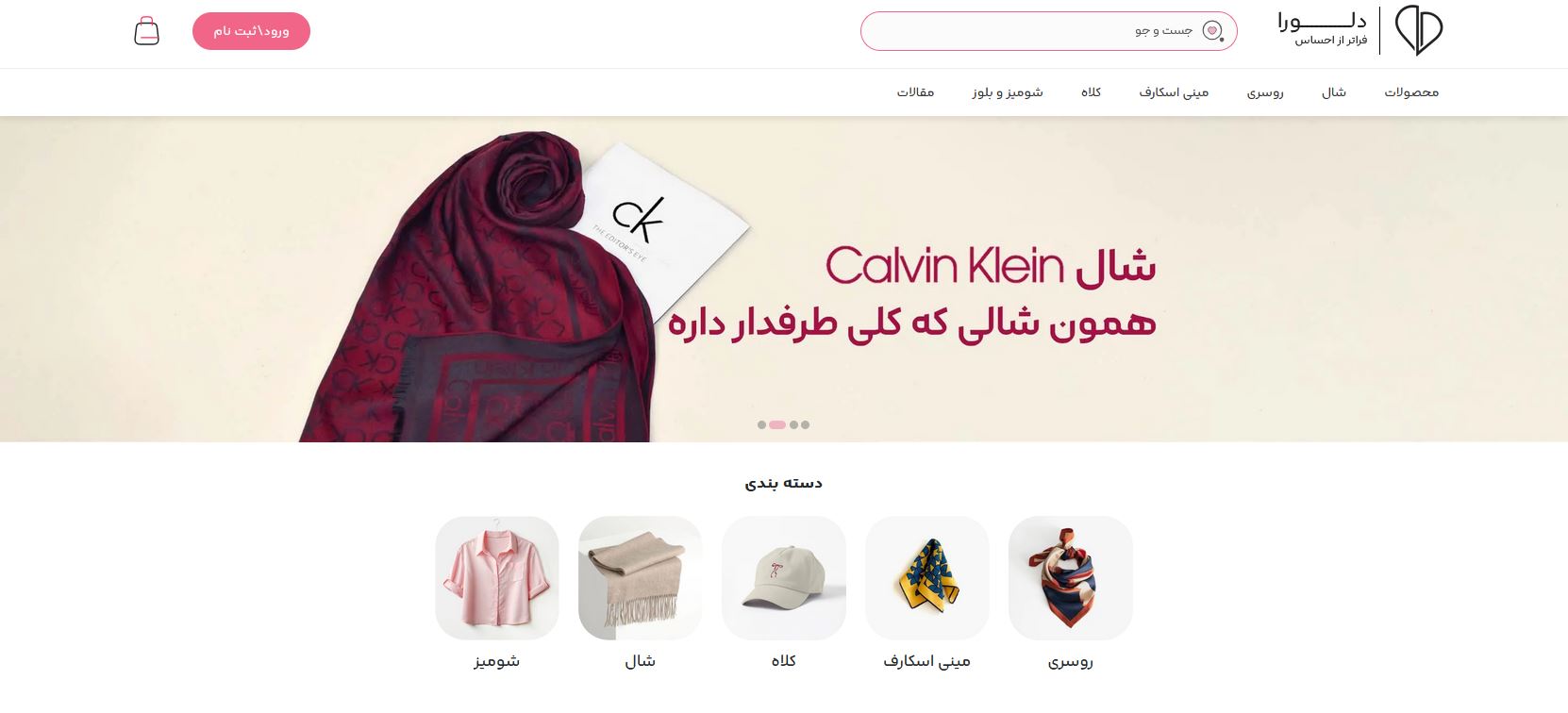Open the محصولات menu item
Viewport: 1568px width, 713px height.
pyautogui.click(x=1411, y=92)
